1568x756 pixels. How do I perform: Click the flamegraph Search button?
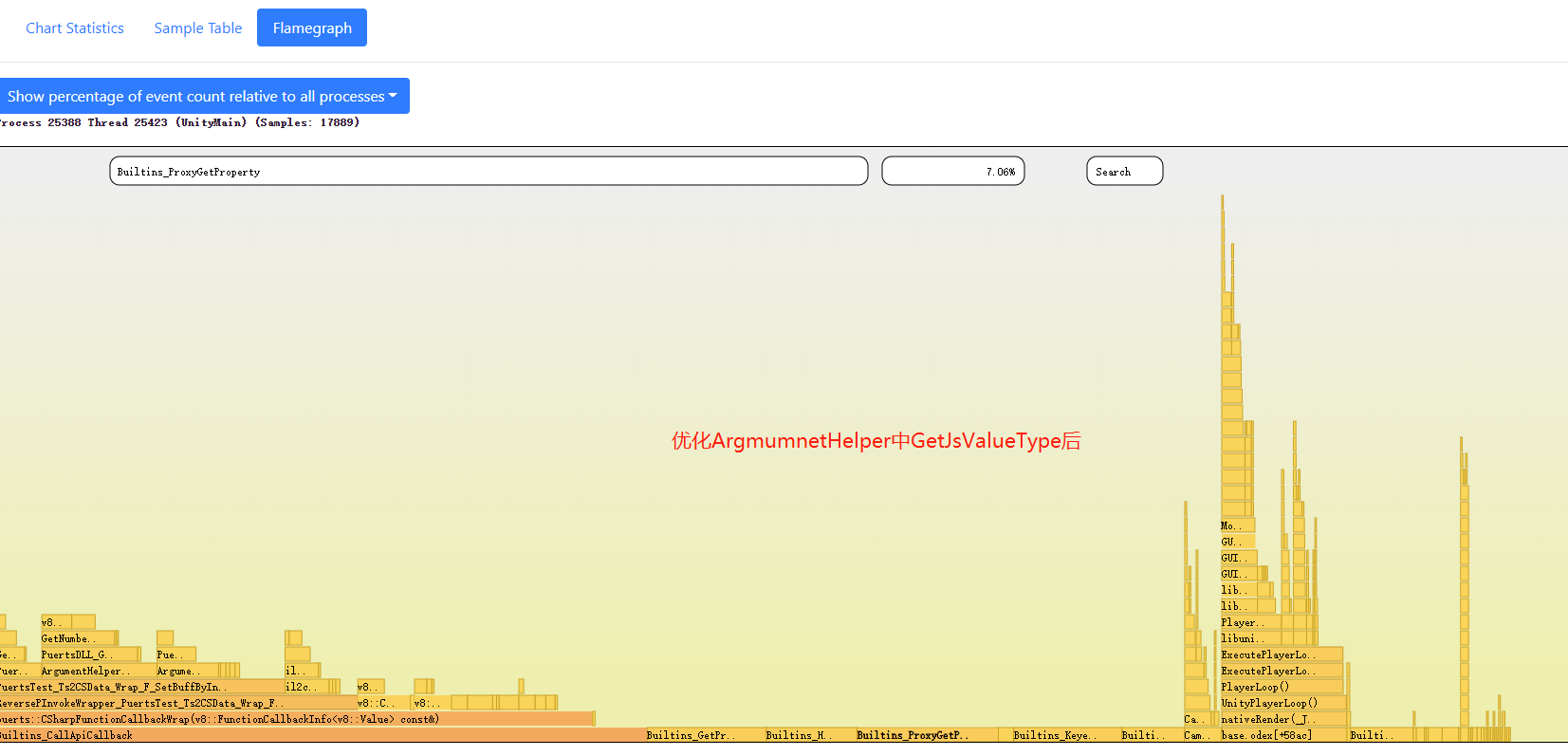[1125, 171]
